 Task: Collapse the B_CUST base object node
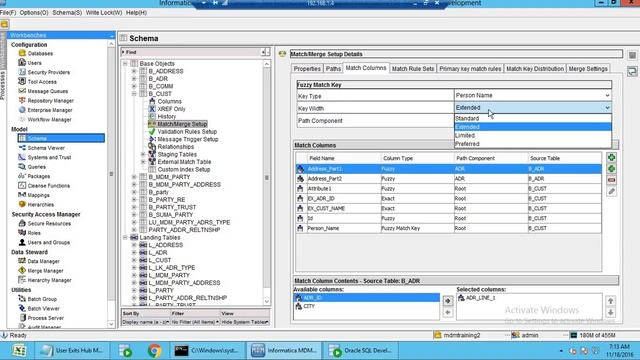click(134, 93)
